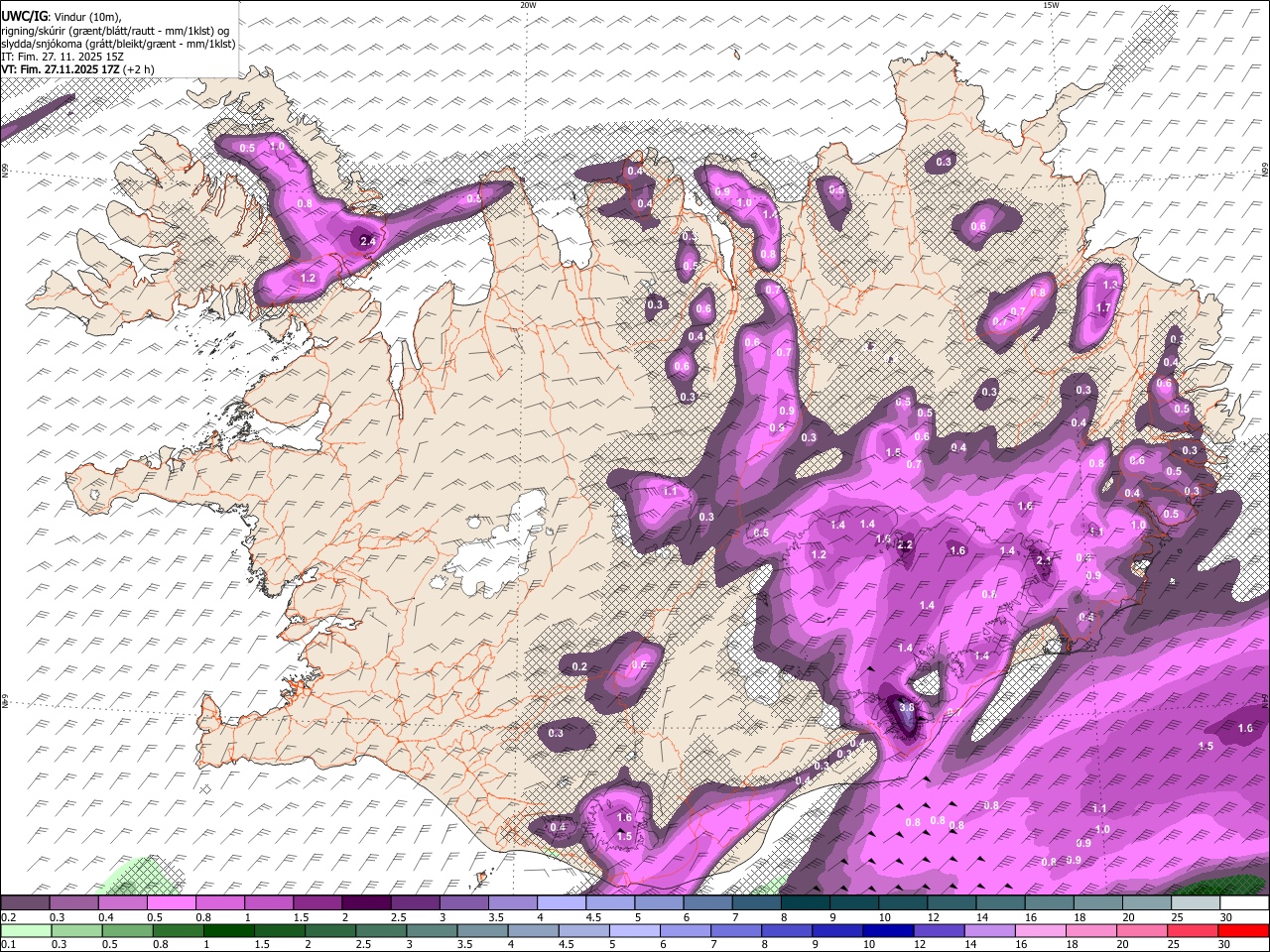Click the white 30 swatch in upper legend
Image resolution: width=1270 pixels, height=952 pixels.
point(1244,903)
